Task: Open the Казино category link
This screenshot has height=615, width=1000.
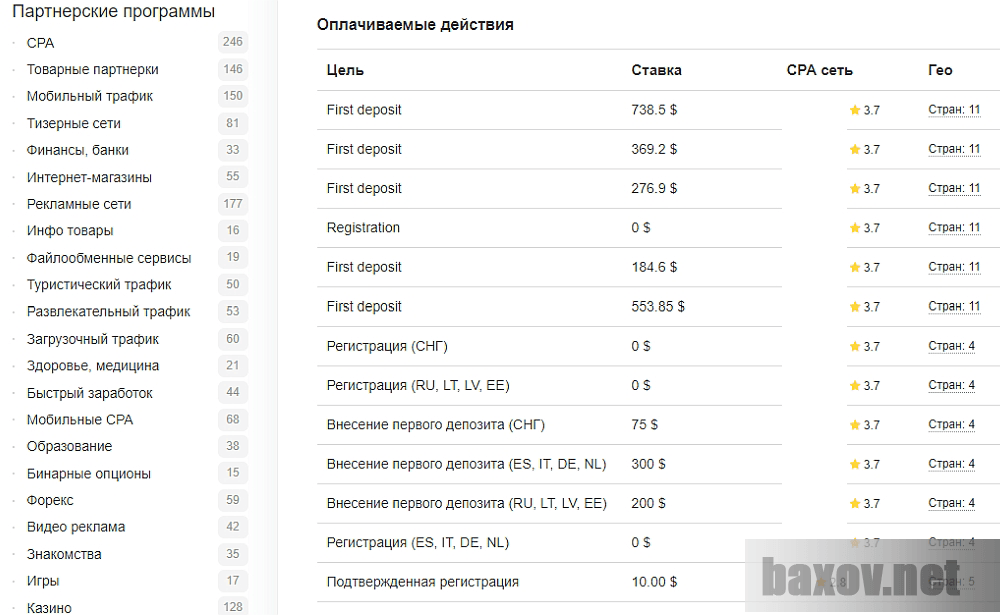Action: pos(49,607)
